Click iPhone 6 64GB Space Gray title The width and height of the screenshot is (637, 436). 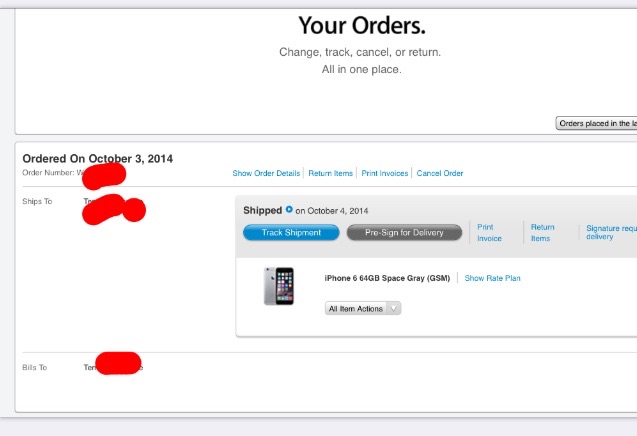click(387, 278)
